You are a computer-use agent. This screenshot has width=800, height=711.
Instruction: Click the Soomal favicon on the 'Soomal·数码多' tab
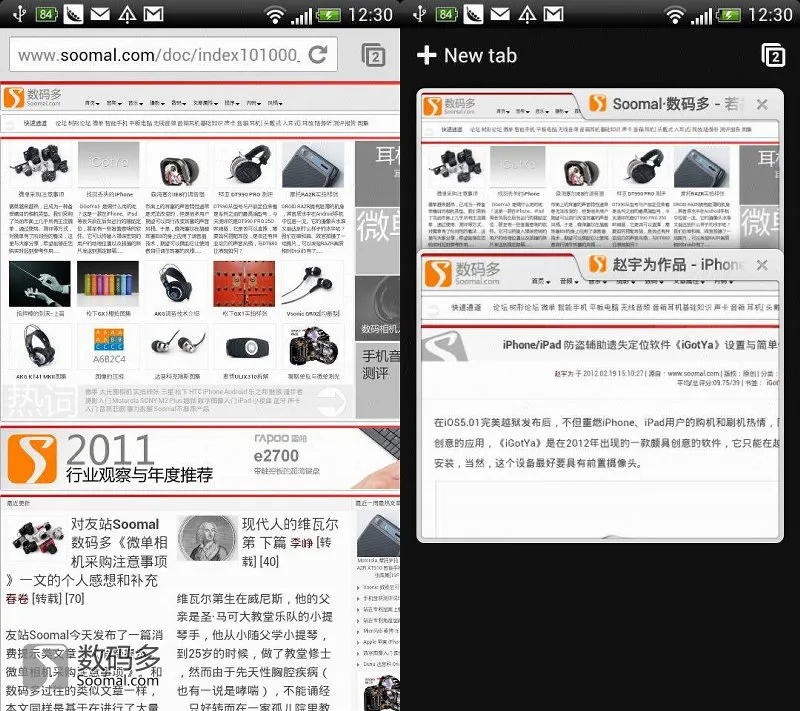(598, 104)
